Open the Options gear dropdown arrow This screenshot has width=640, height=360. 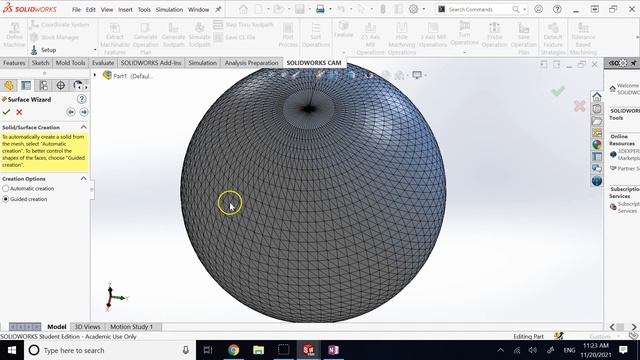click(424, 9)
